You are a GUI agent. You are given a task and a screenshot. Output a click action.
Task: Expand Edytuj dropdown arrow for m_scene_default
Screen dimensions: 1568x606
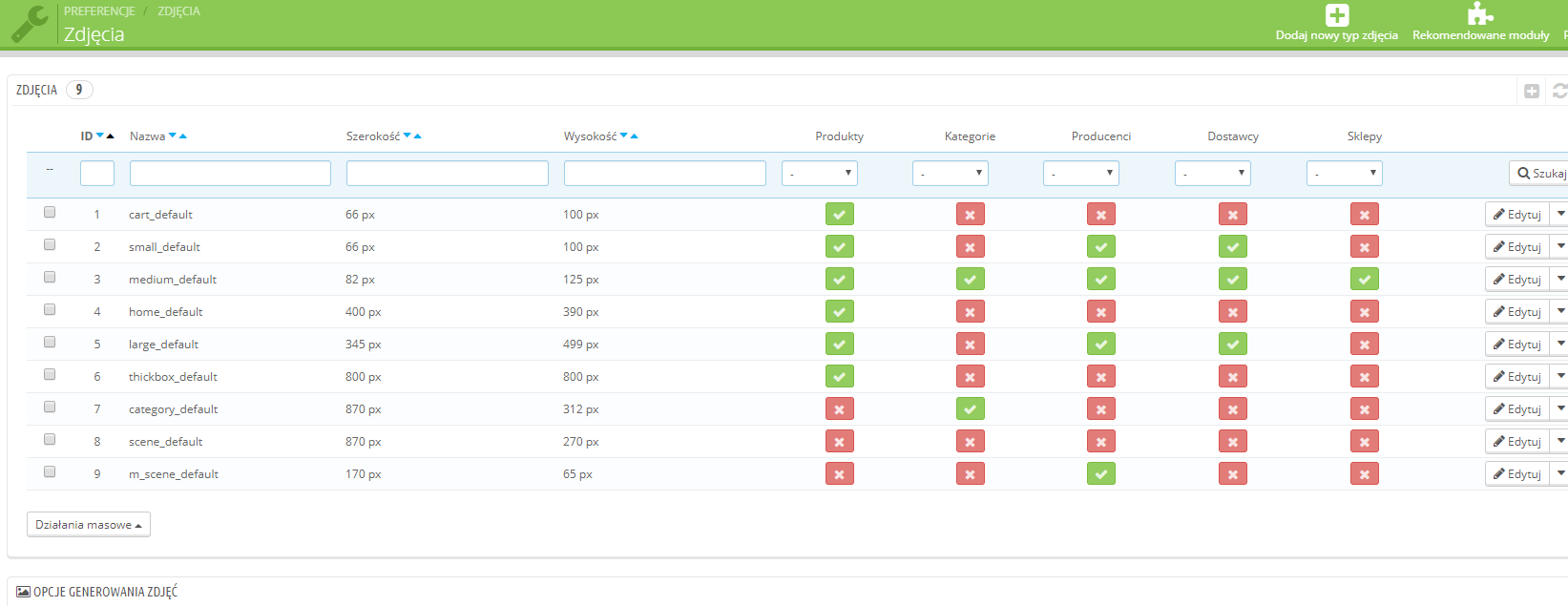point(1560,474)
